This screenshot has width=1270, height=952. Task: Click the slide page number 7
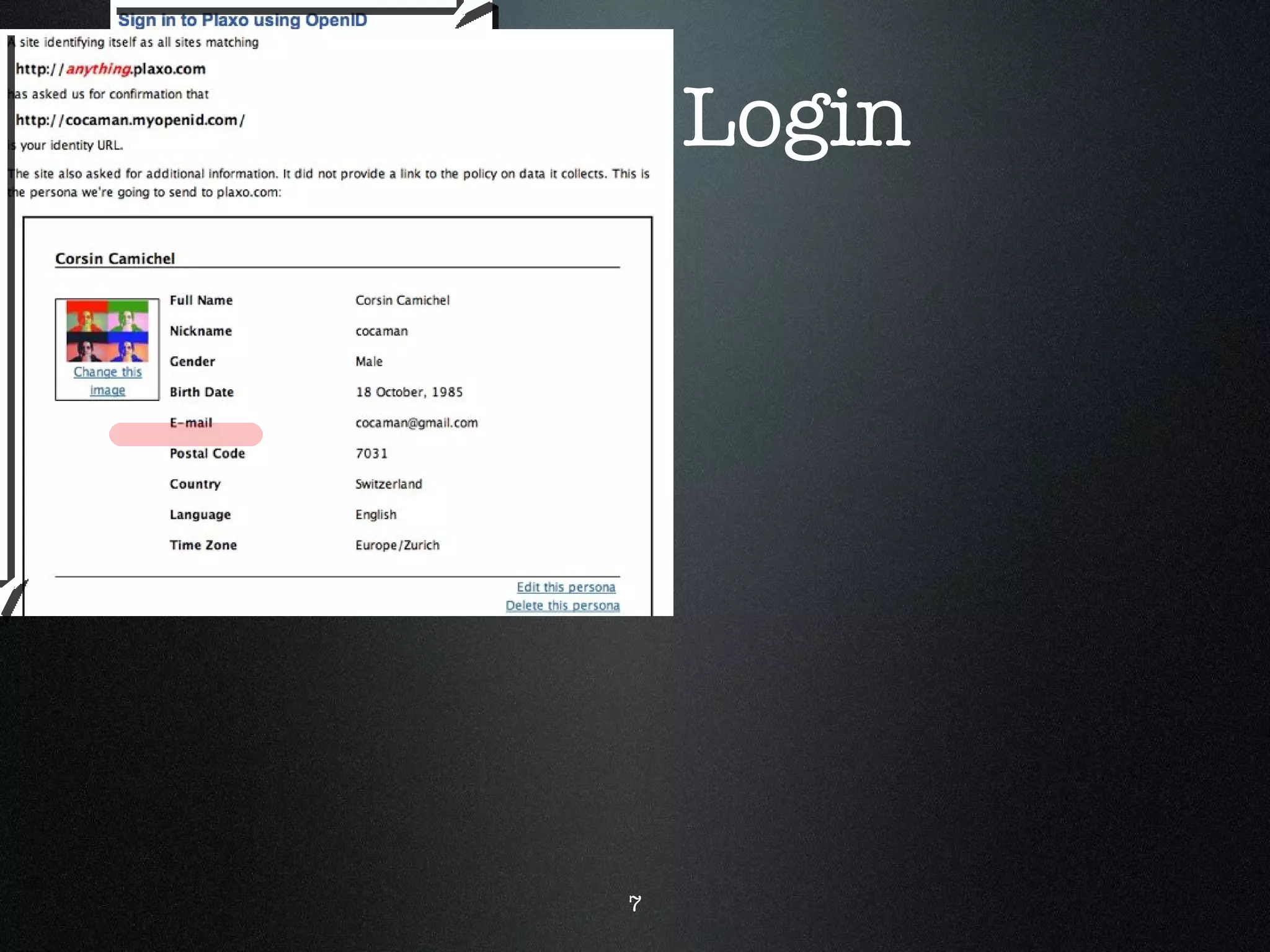635,903
